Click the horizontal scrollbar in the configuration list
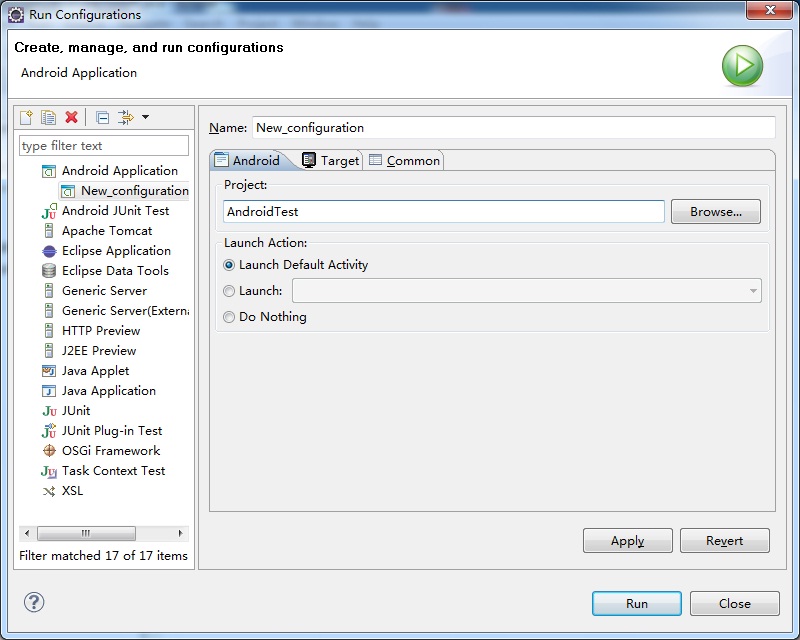 tap(104, 533)
